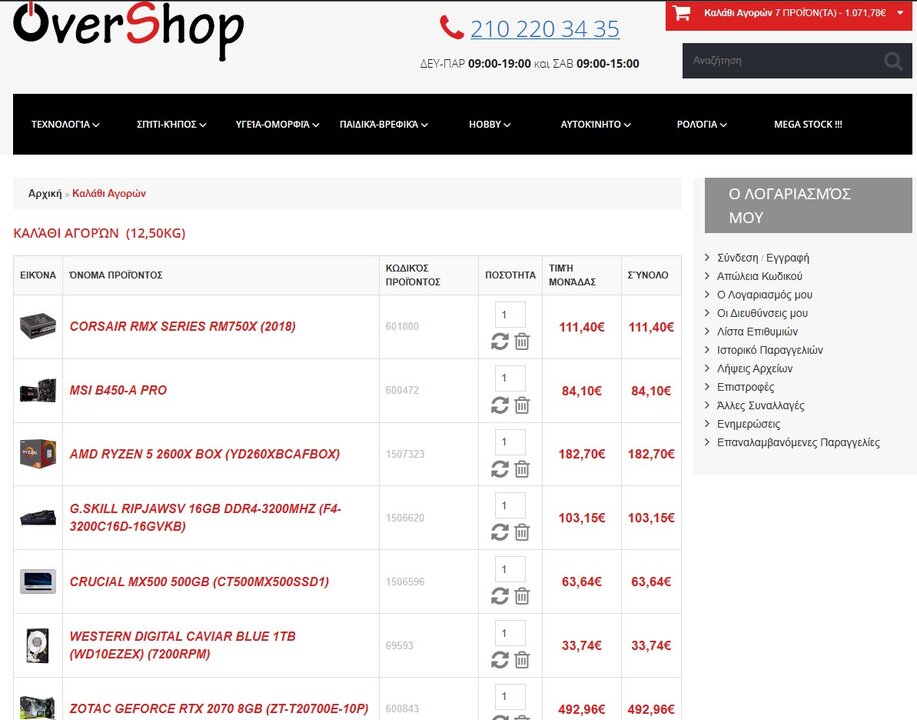Click refresh icon in AMD Ryzen 5 2600X row
917x720 pixels.
[499, 469]
